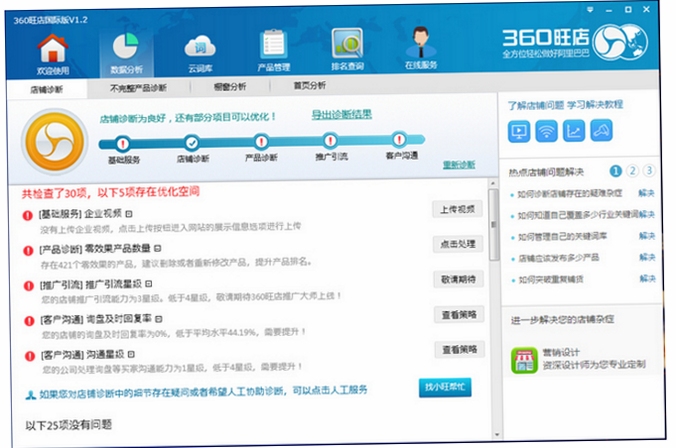Click 解决 beside 如何管理自己的关键词库
This screenshot has width=676, height=448.
pyautogui.click(x=647, y=235)
